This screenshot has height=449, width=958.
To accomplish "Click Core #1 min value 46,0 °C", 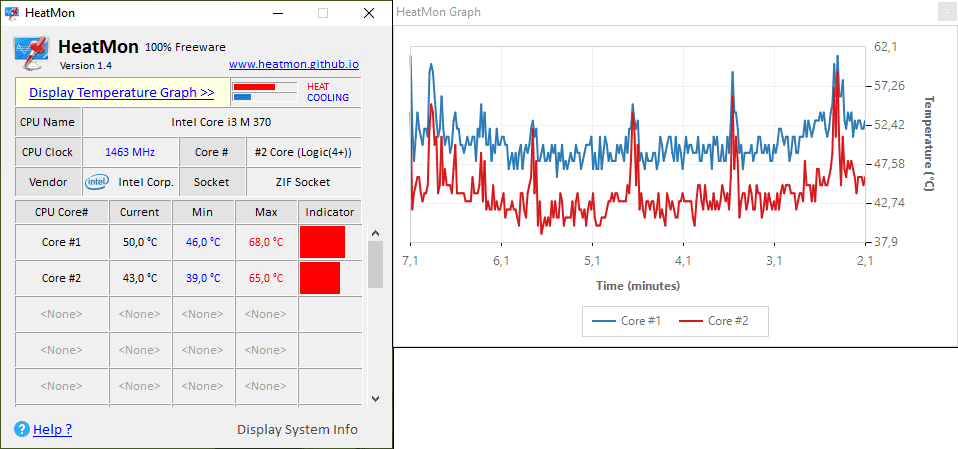I will 203,242.
